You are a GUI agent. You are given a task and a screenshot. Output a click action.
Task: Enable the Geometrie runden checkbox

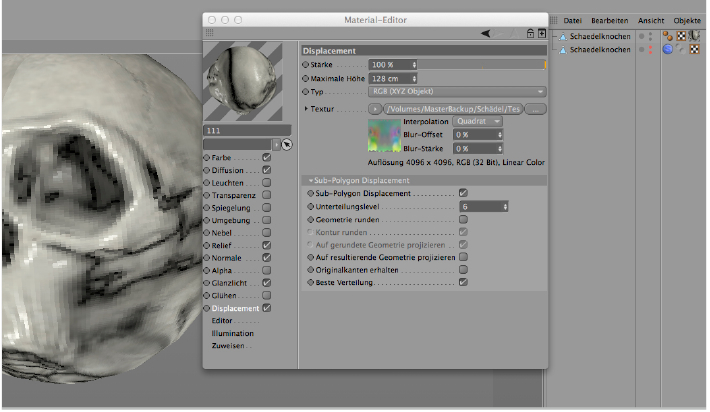pyautogui.click(x=463, y=218)
